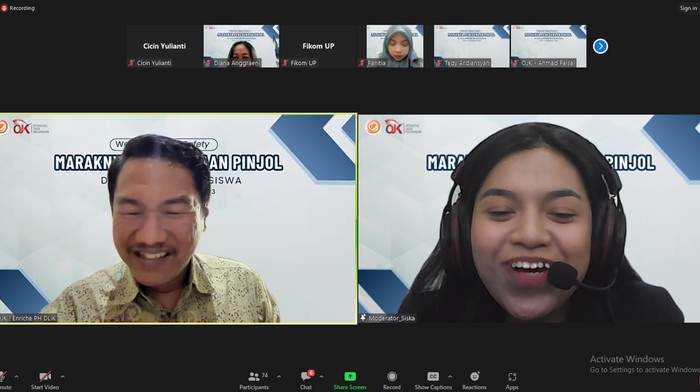Screen dimensions: 700x392
Task: Select Cicin Yulianti participant tile
Action: 164,46
